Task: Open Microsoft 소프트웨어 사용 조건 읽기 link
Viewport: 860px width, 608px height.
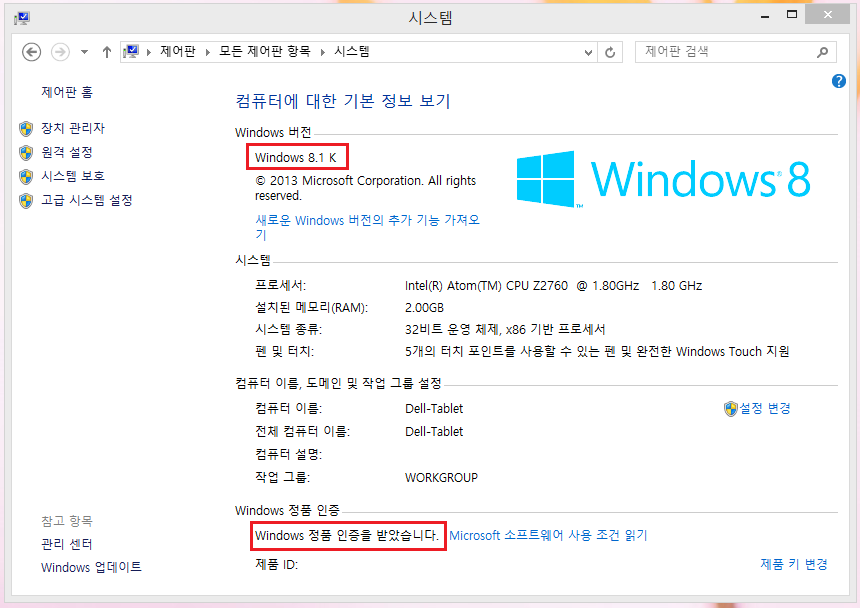Action: click(548, 535)
